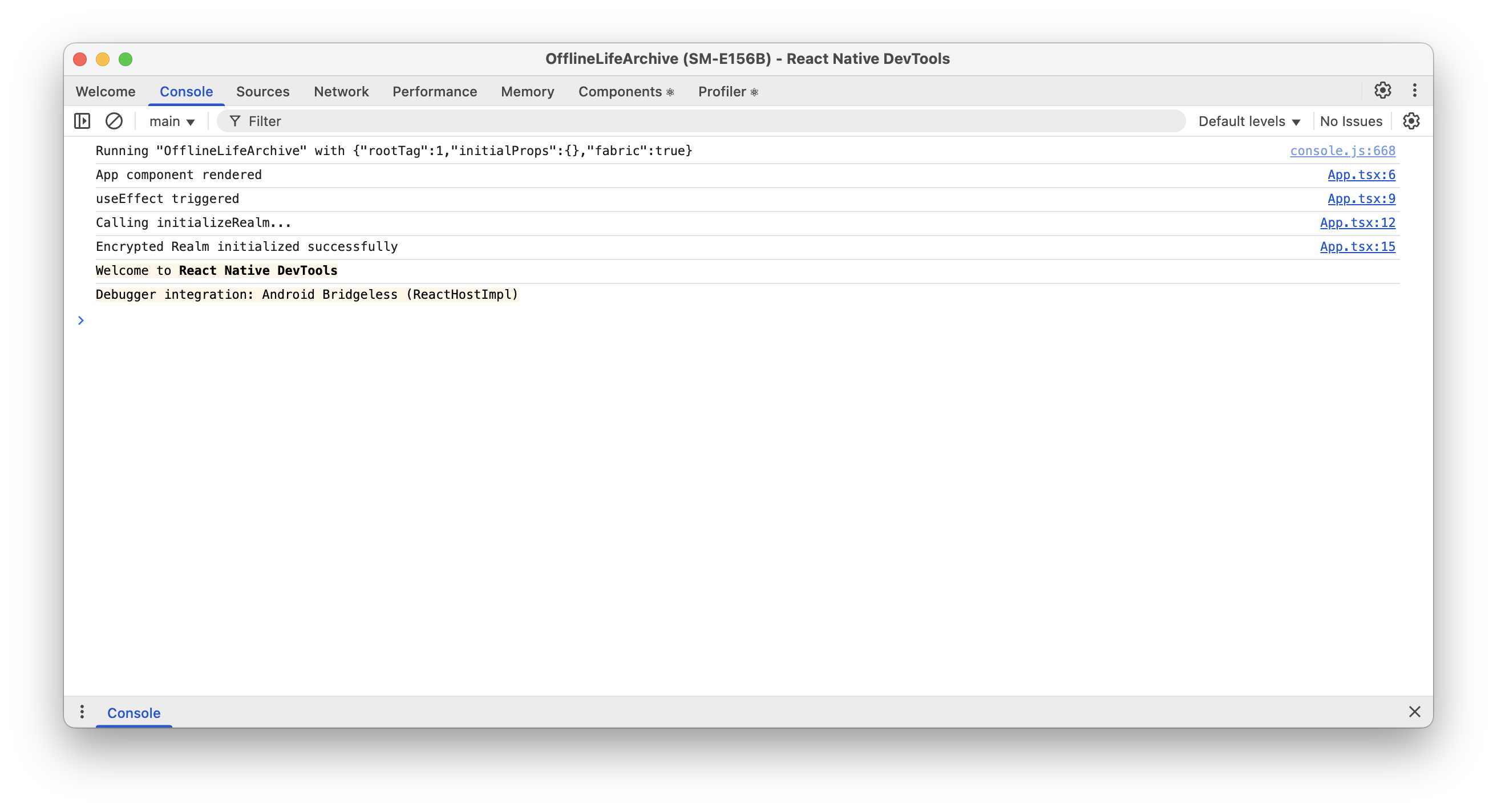This screenshot has height=812, width=1497.
Task: Click the No Issues button
Action: tap(1350, 121)
